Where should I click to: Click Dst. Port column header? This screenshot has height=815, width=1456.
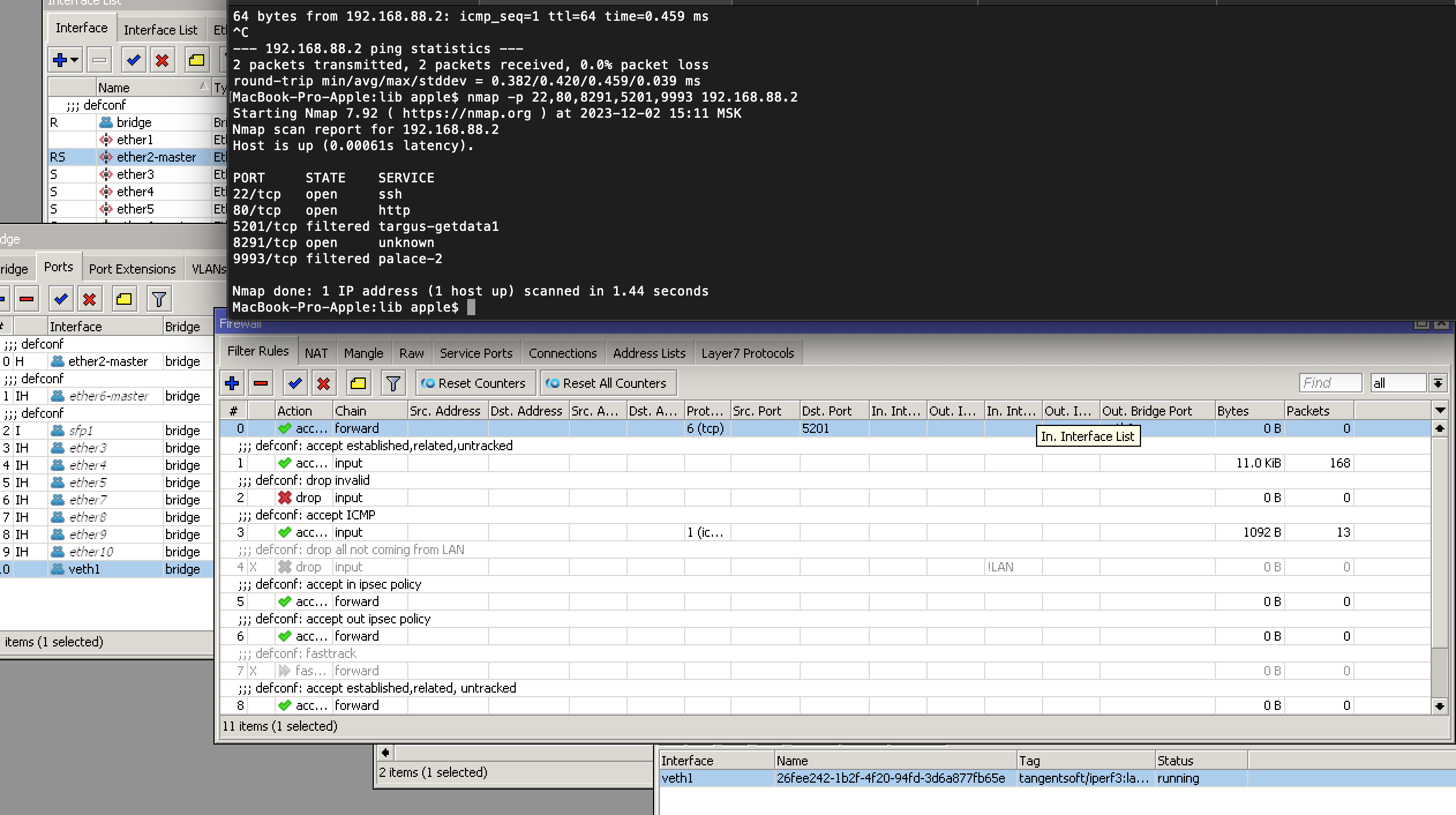834,411
